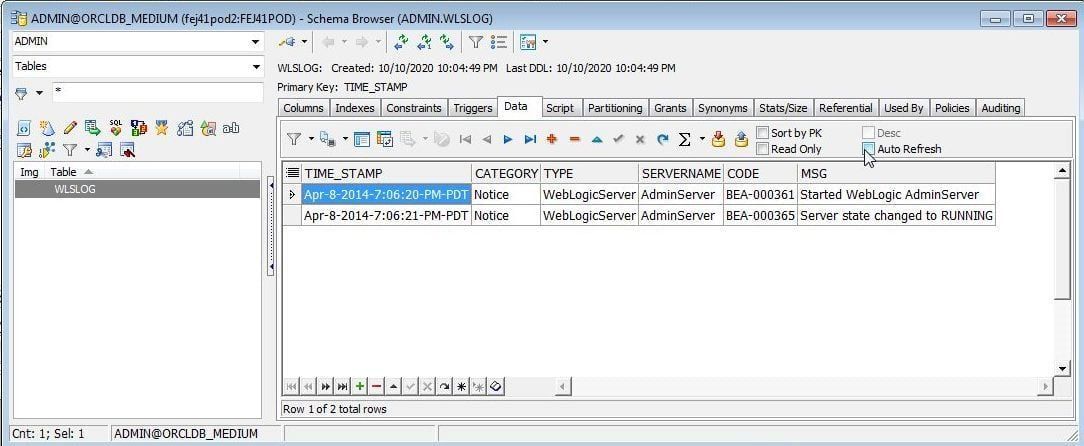
Task: Jump to the last record with blue arrow
Action: [x=530, y=140]
